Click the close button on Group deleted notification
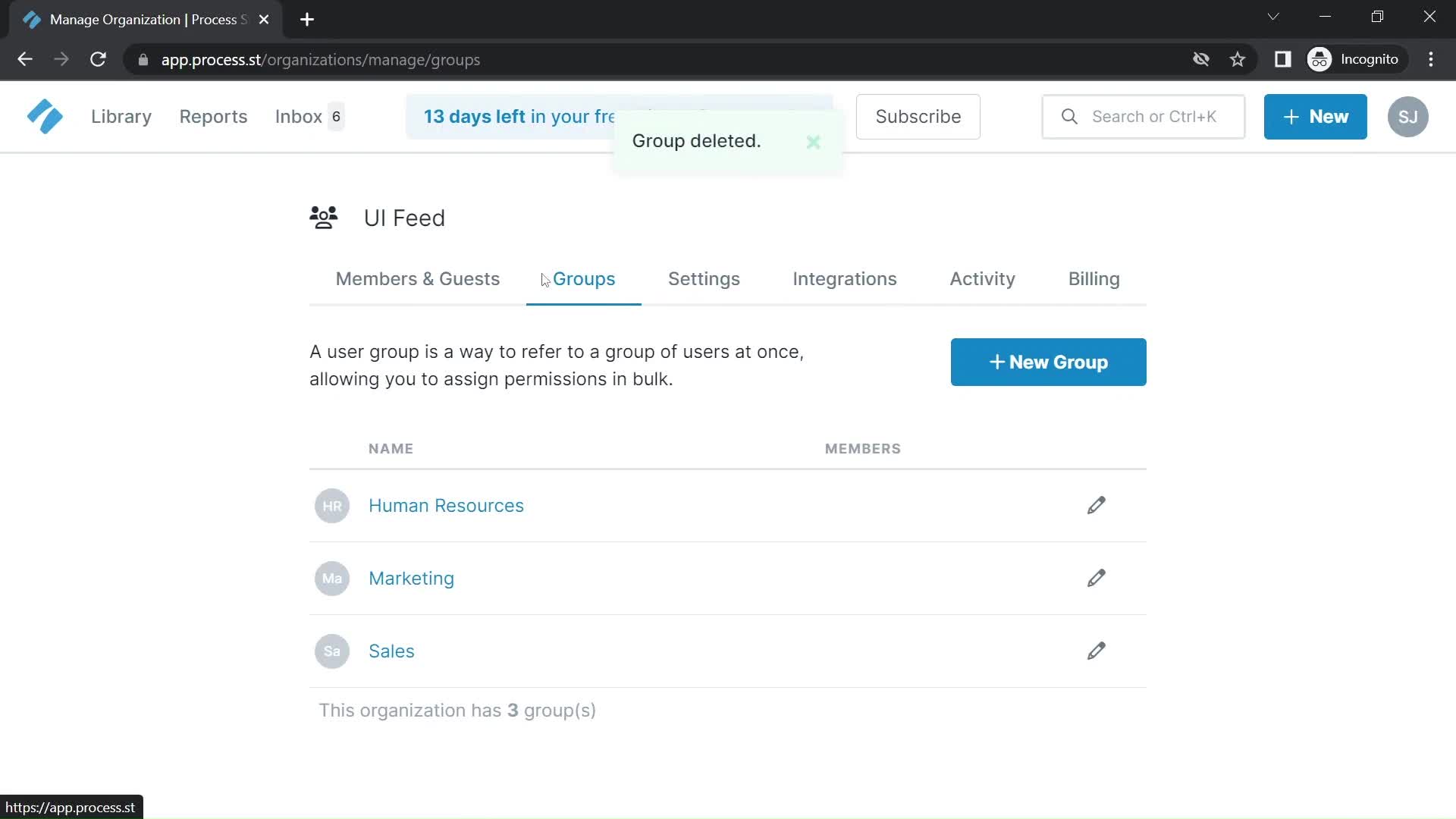This screenshot has height=819, width=1456. tap(813, 141)
